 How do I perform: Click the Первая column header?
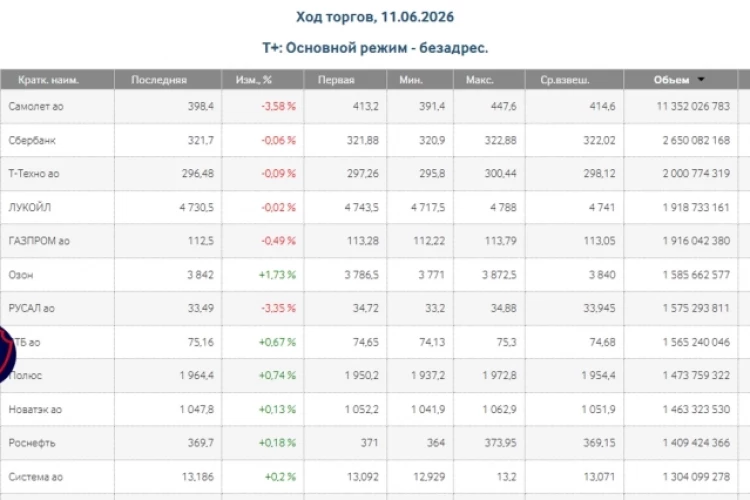[x=336, y=80]
